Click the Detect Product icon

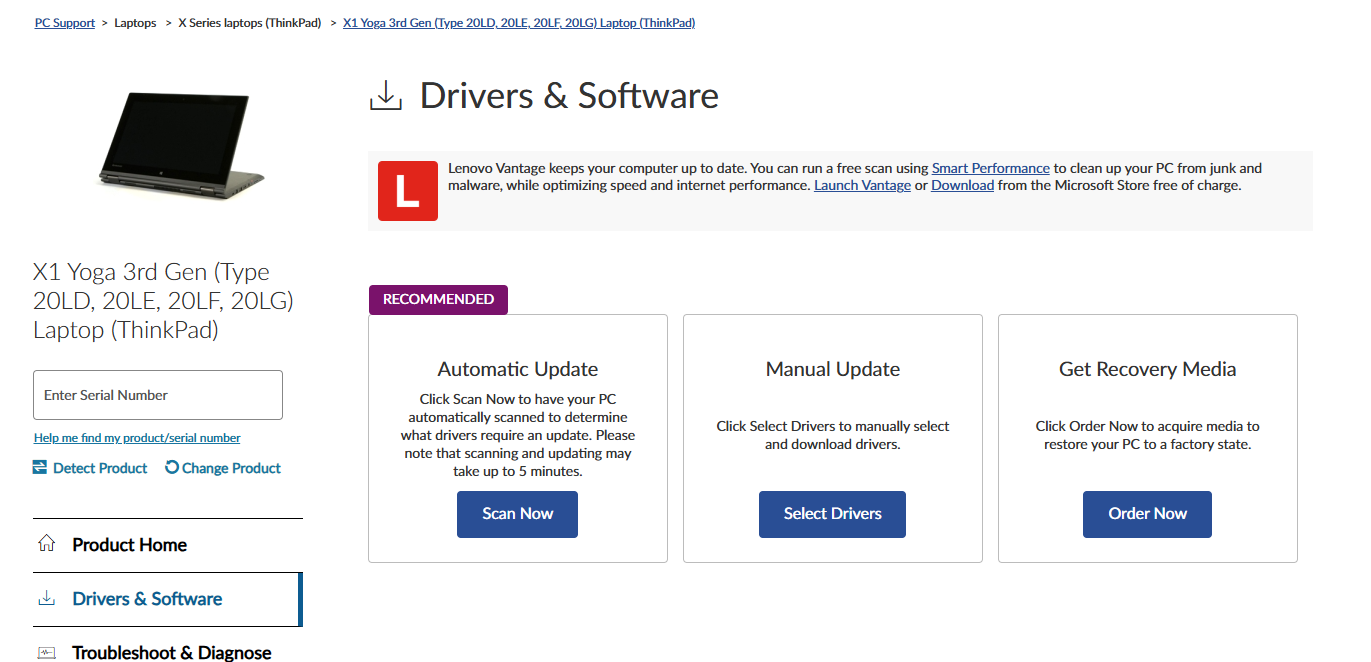tap(40, 467)
